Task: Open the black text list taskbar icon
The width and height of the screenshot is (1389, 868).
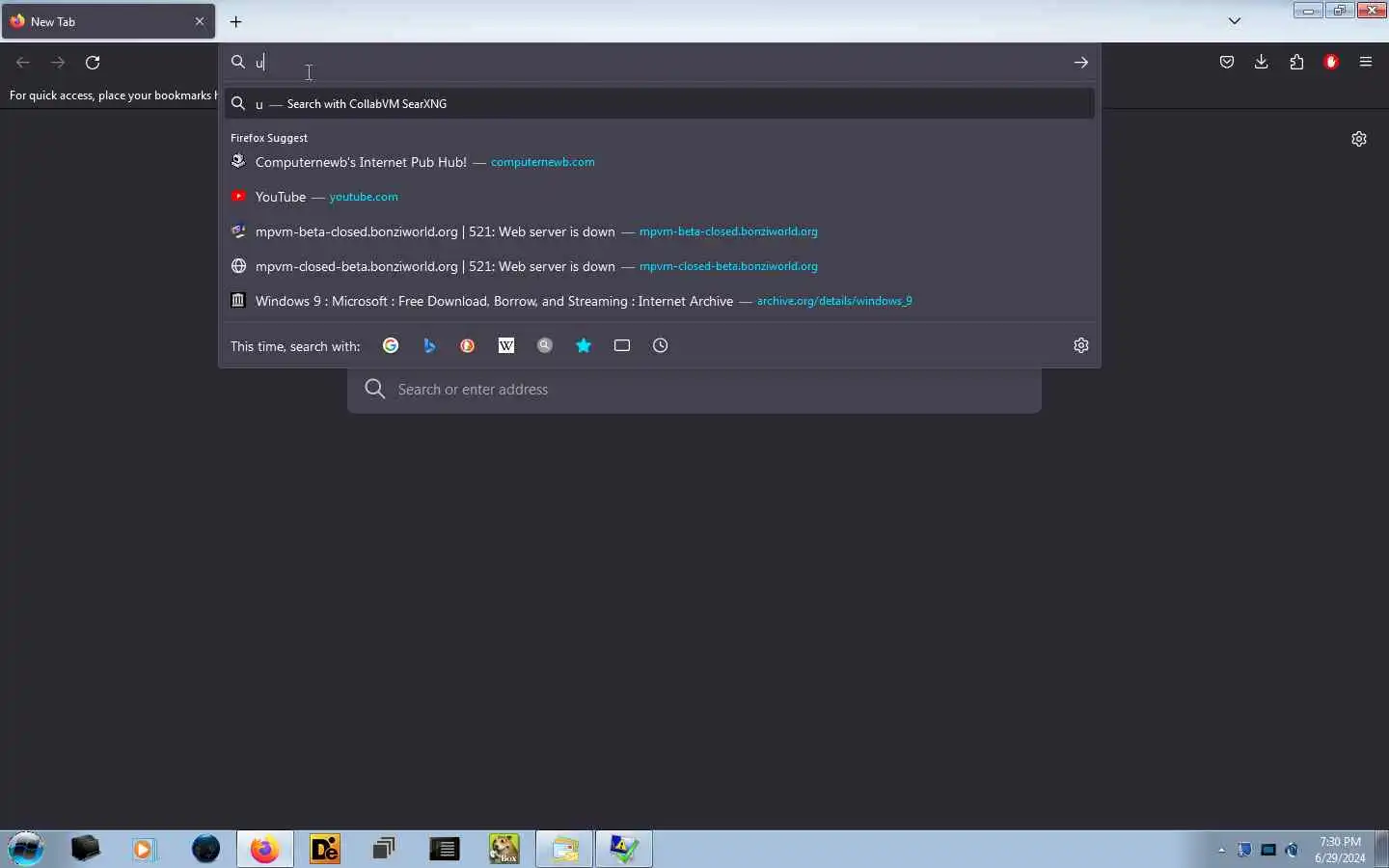Action: [x=445, y=849]
